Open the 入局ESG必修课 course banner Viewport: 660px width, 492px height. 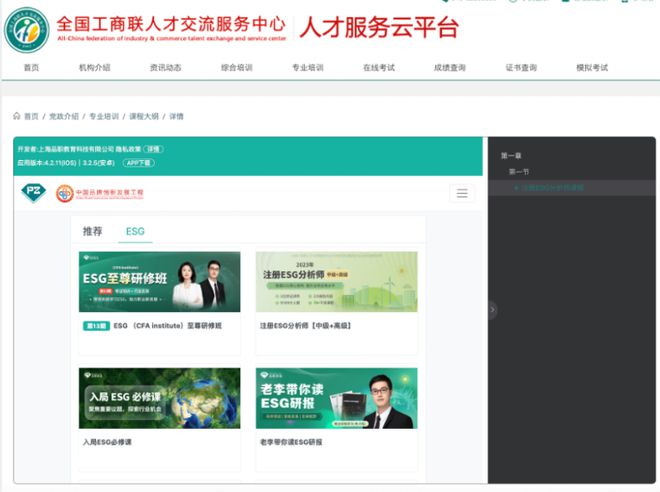tap(160, 398)
